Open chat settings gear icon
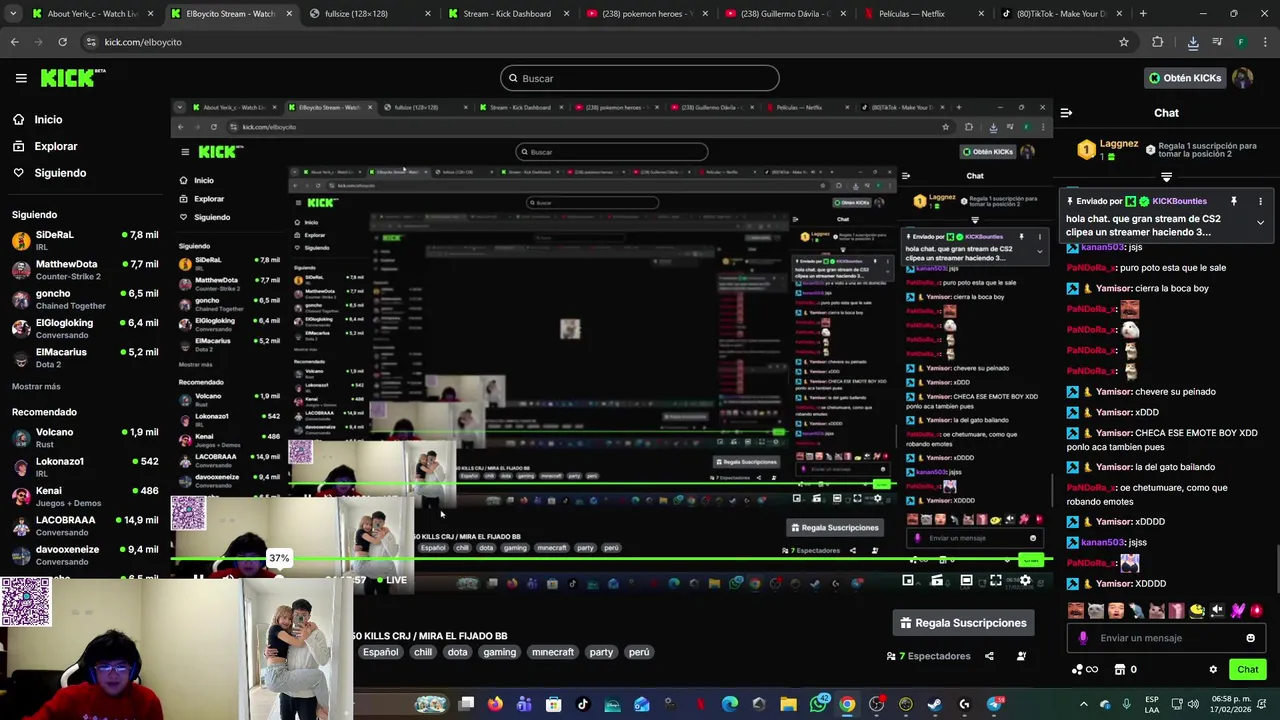 [1213, 670]
